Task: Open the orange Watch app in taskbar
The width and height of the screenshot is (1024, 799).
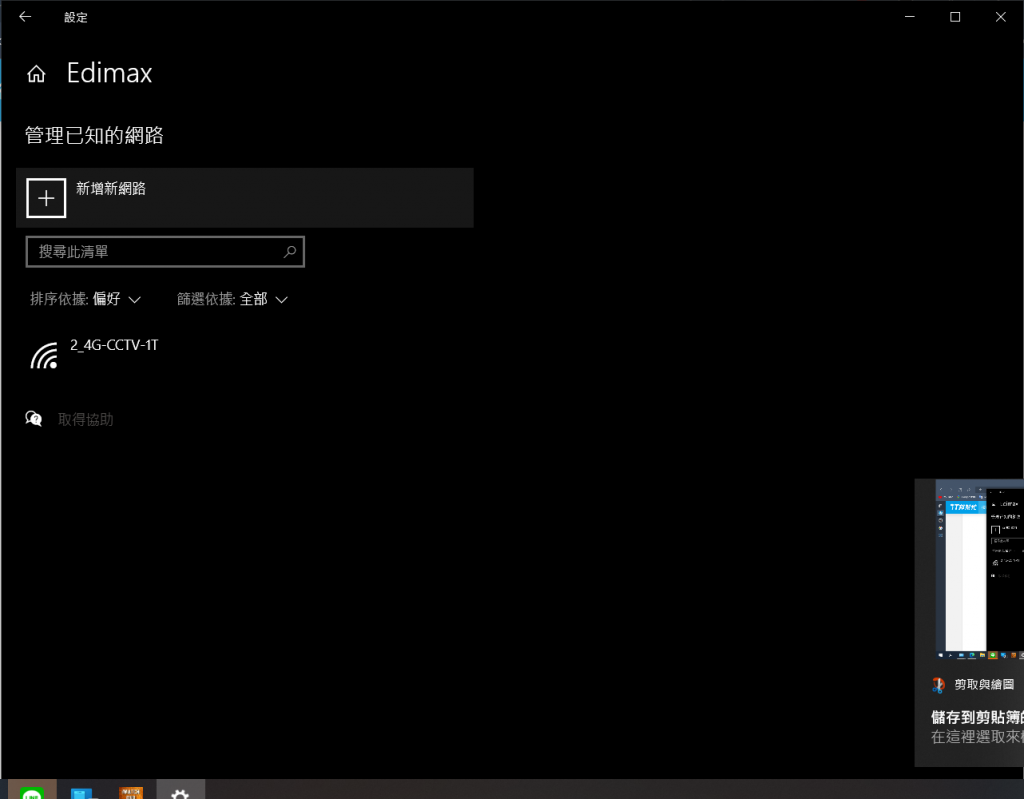Action: [x=131, y=792]
